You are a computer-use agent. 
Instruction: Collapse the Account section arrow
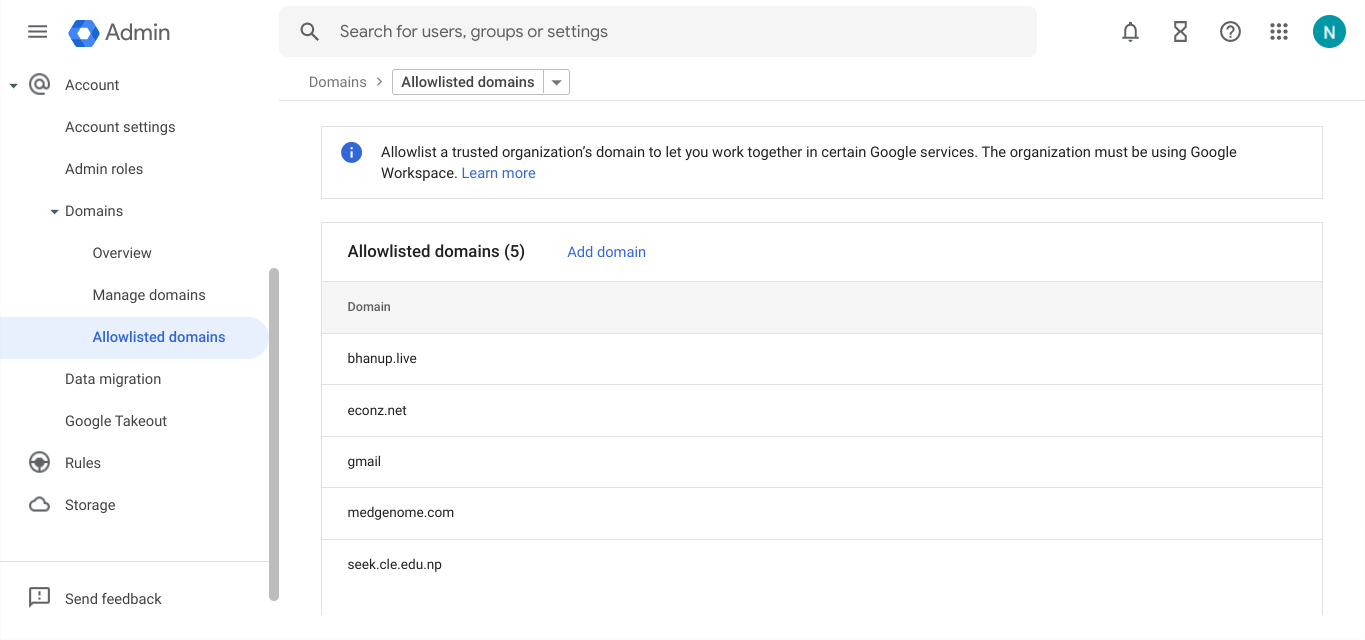click(x=13, y=86)
